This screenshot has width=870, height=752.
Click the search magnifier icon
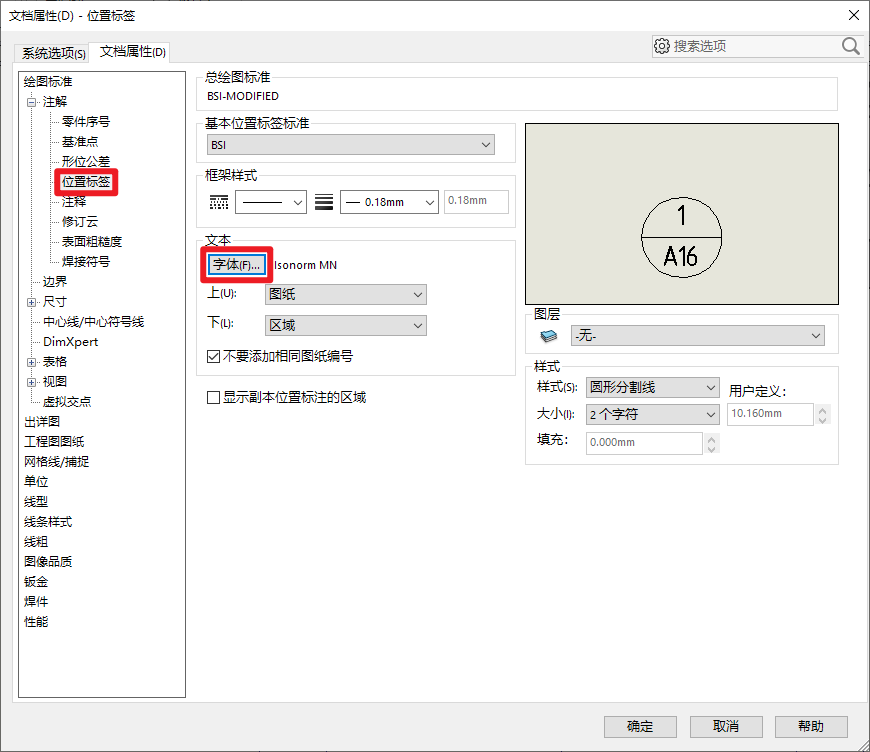851,46
